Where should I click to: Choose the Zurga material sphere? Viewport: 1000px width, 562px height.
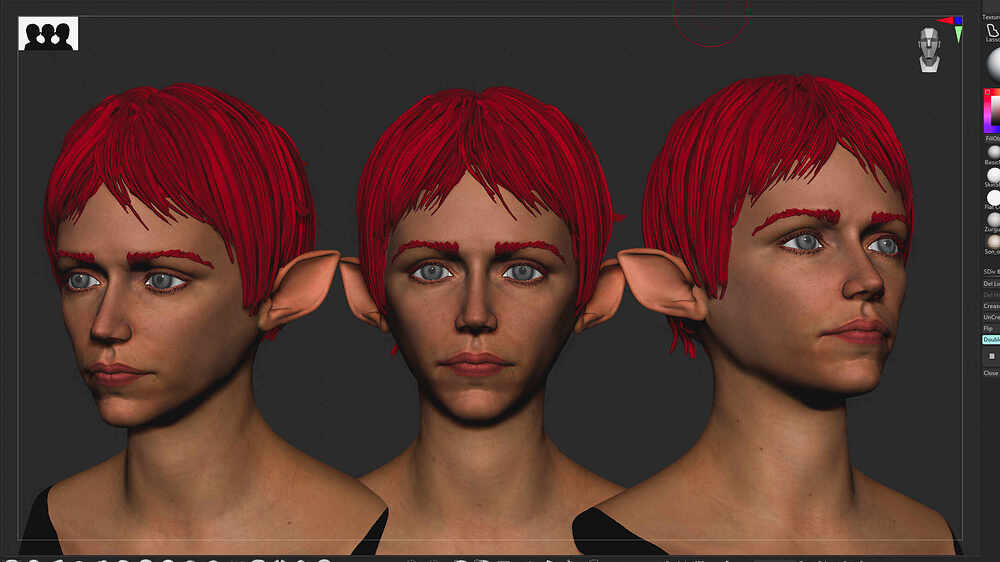[994, 219]
